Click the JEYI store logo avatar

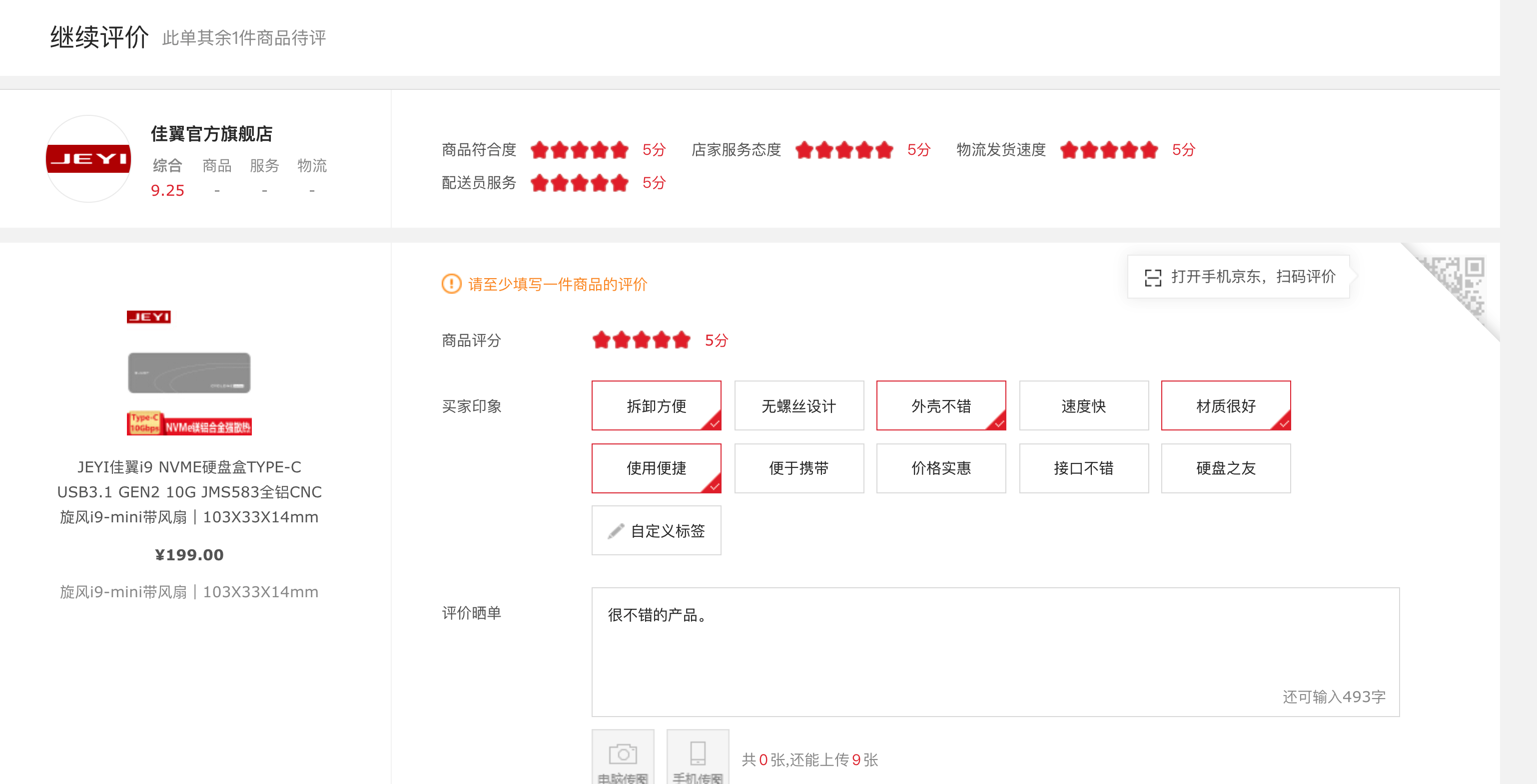[x=88, y=159]
